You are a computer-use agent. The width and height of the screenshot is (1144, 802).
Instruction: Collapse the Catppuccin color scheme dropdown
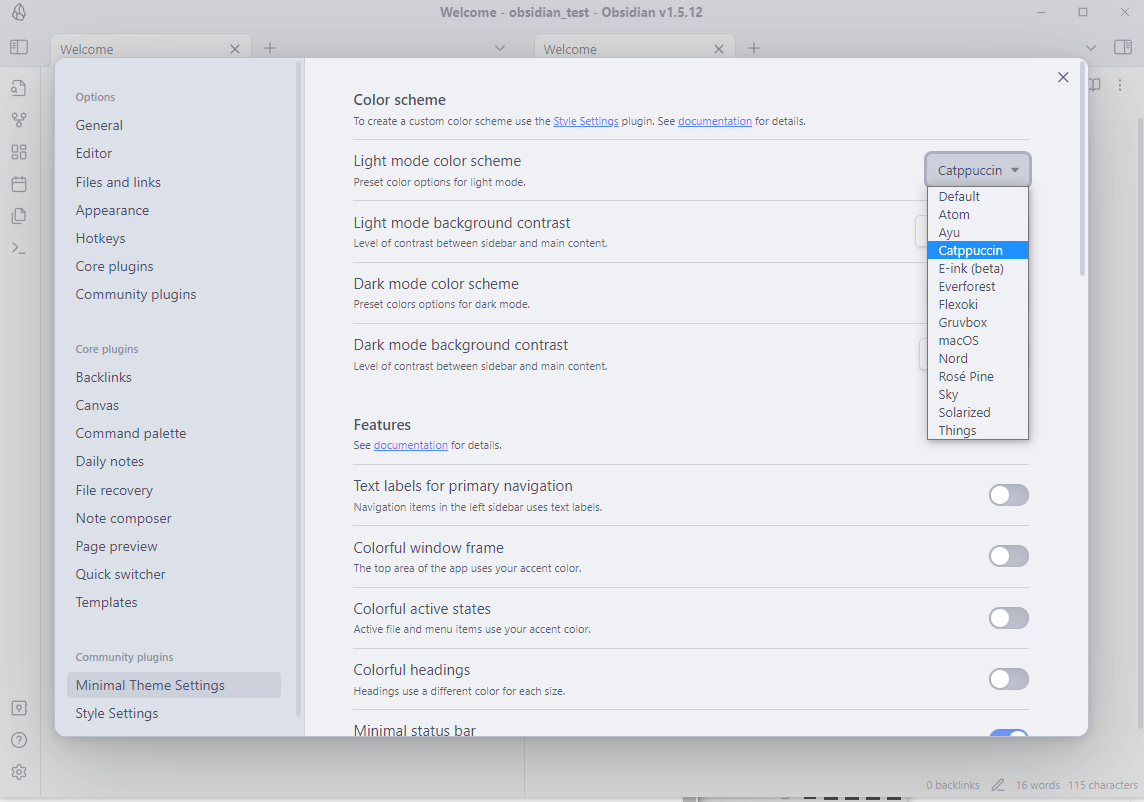coord(978,170)
